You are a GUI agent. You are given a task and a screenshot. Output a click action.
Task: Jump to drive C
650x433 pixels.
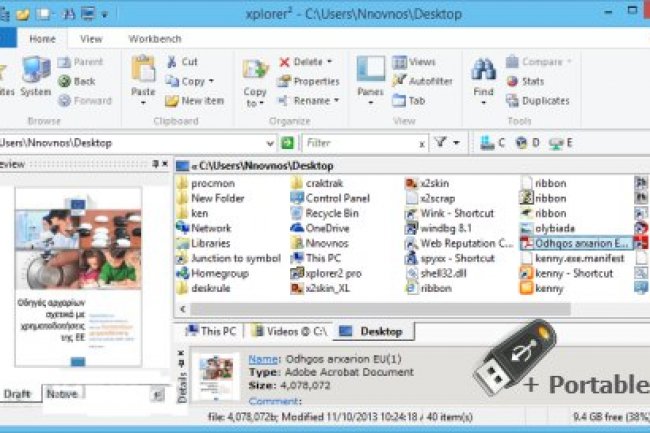pos(492,143)
